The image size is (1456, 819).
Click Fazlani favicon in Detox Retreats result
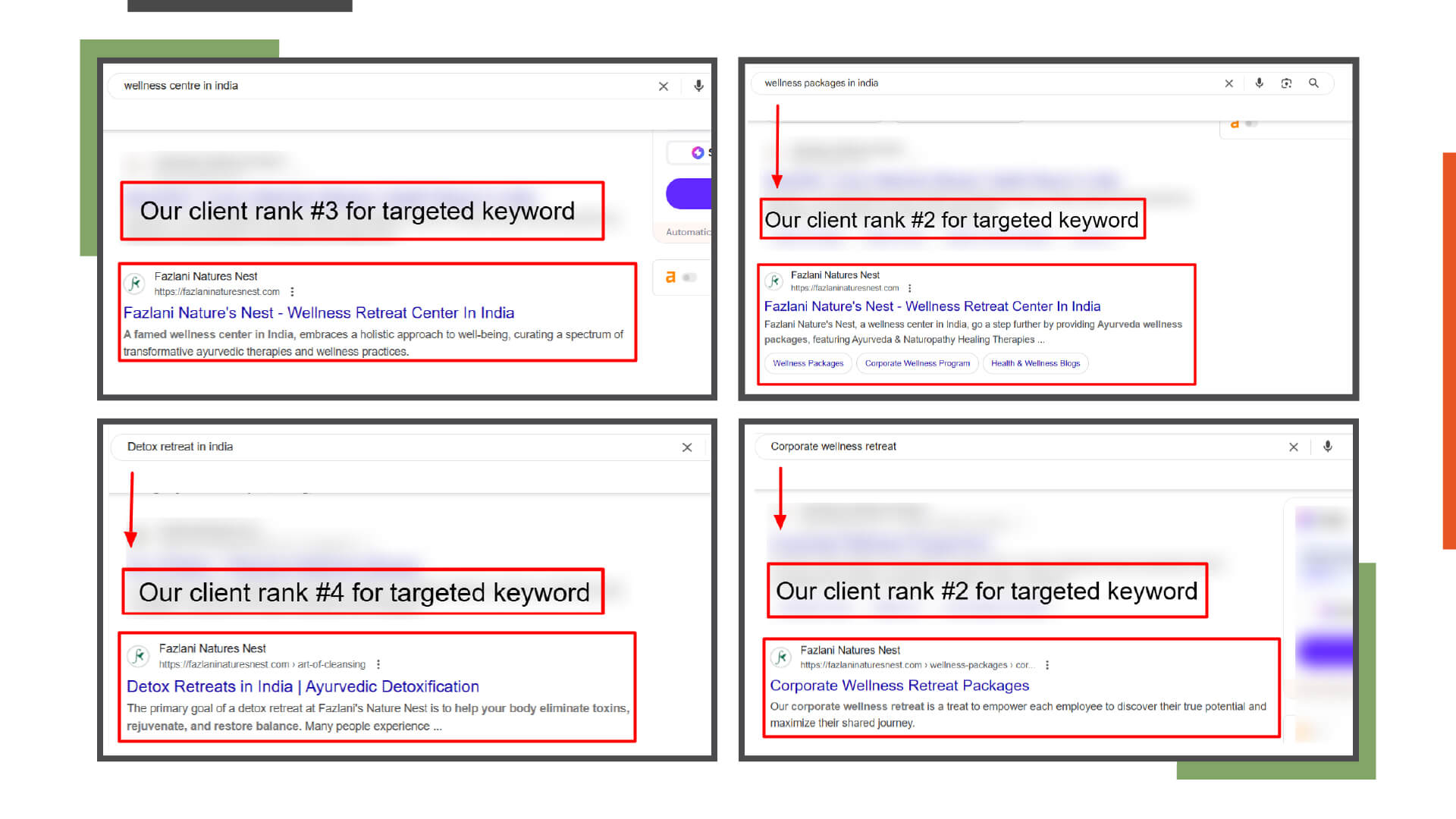(138, 656)
